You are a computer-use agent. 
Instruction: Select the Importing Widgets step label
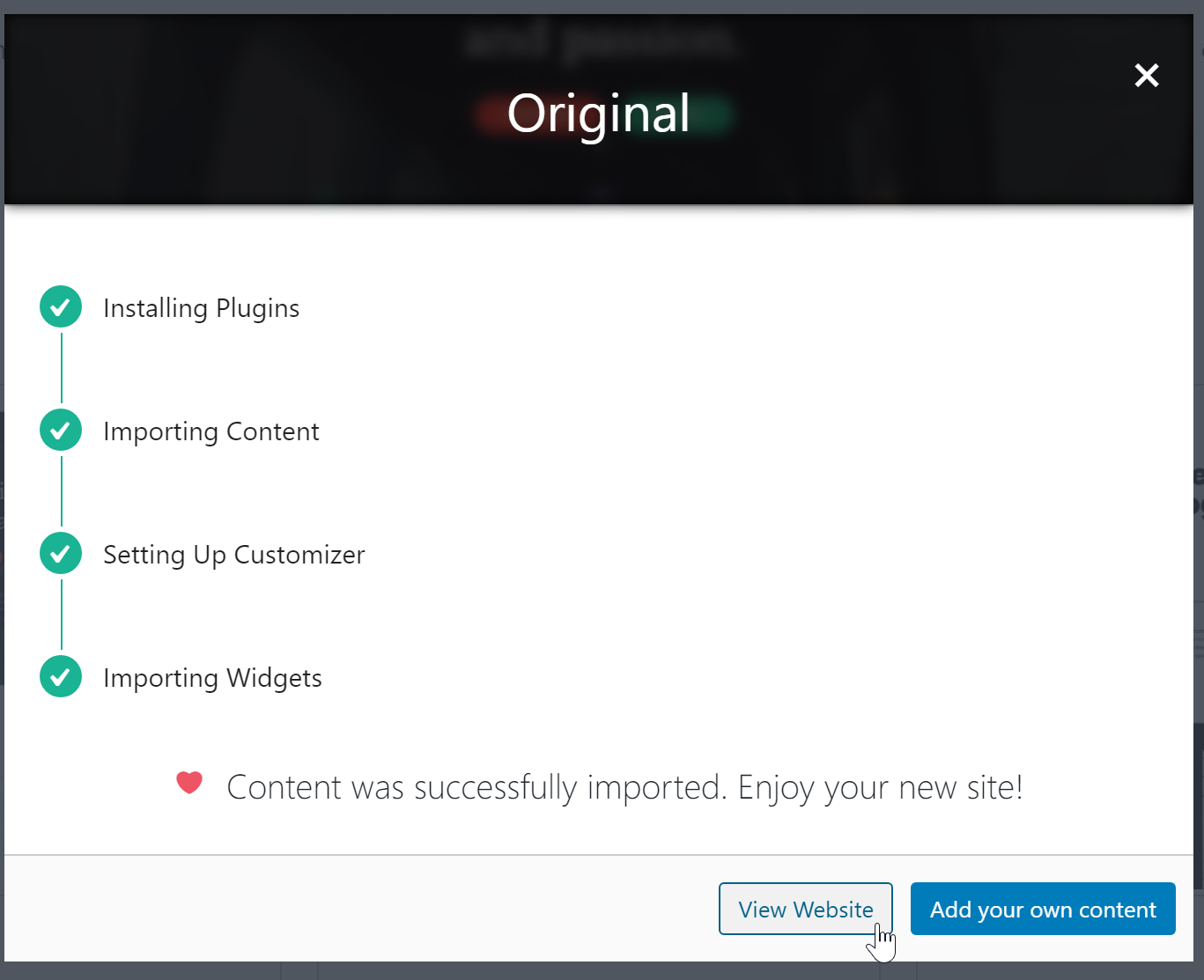coord(212,678)
